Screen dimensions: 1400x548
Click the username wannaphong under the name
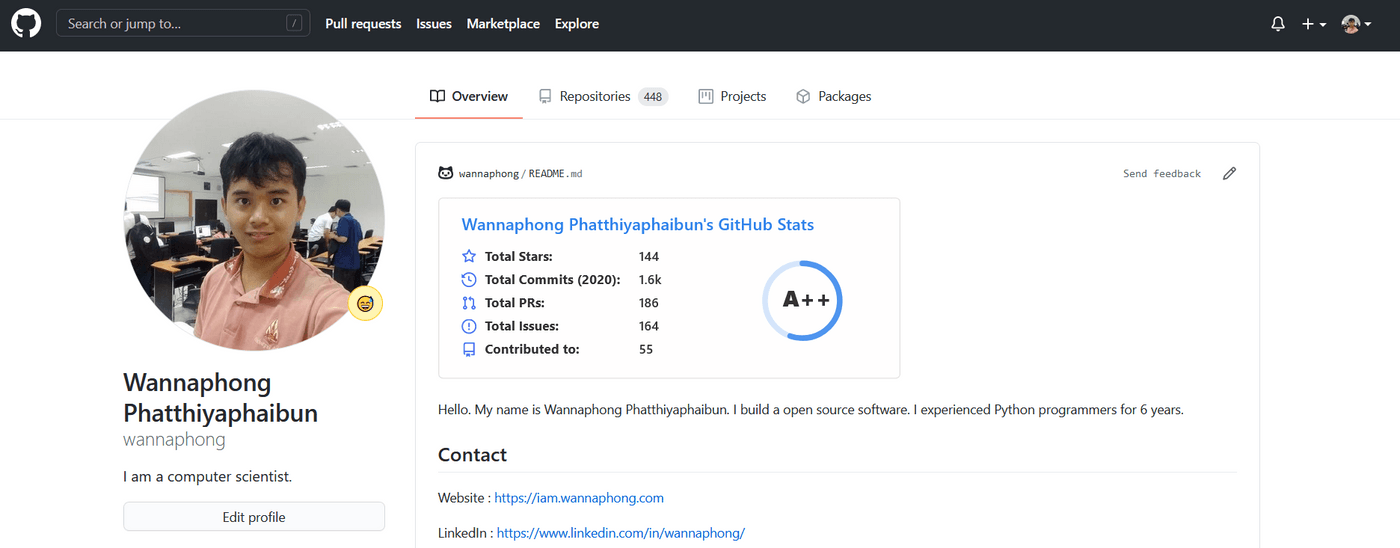point(174,440)
